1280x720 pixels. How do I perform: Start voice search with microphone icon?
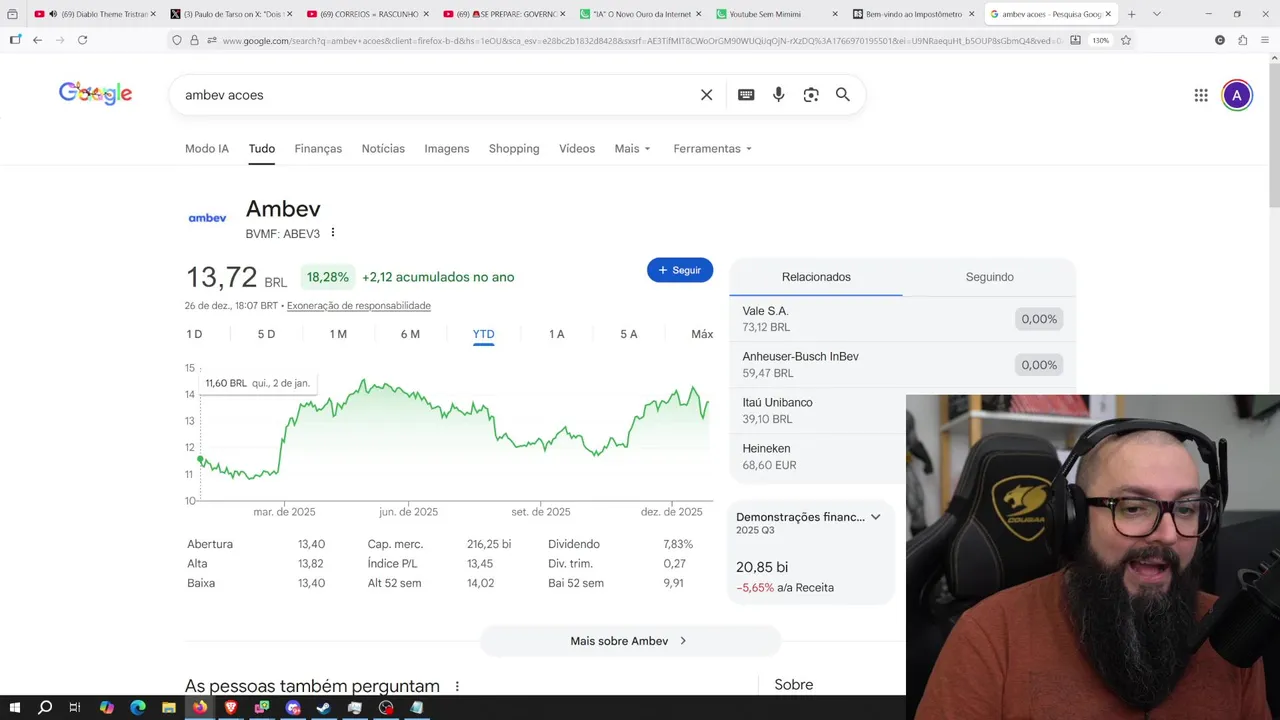pyautogui.click(x=779, y=95)
